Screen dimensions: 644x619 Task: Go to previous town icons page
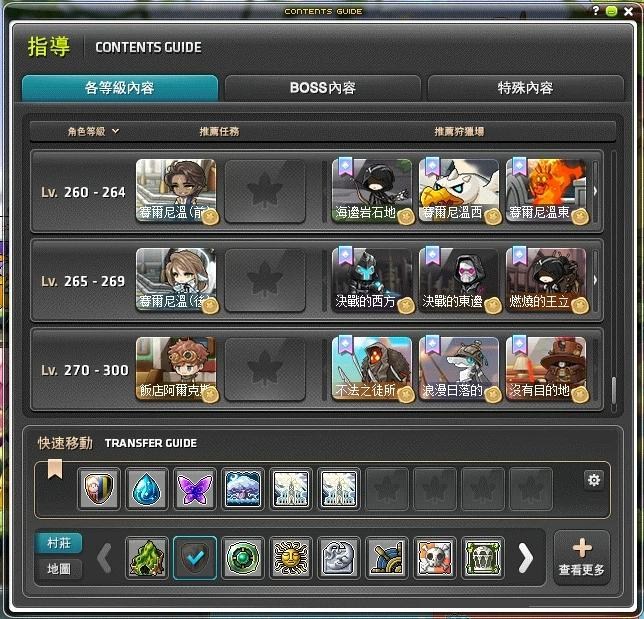[104, 557]
